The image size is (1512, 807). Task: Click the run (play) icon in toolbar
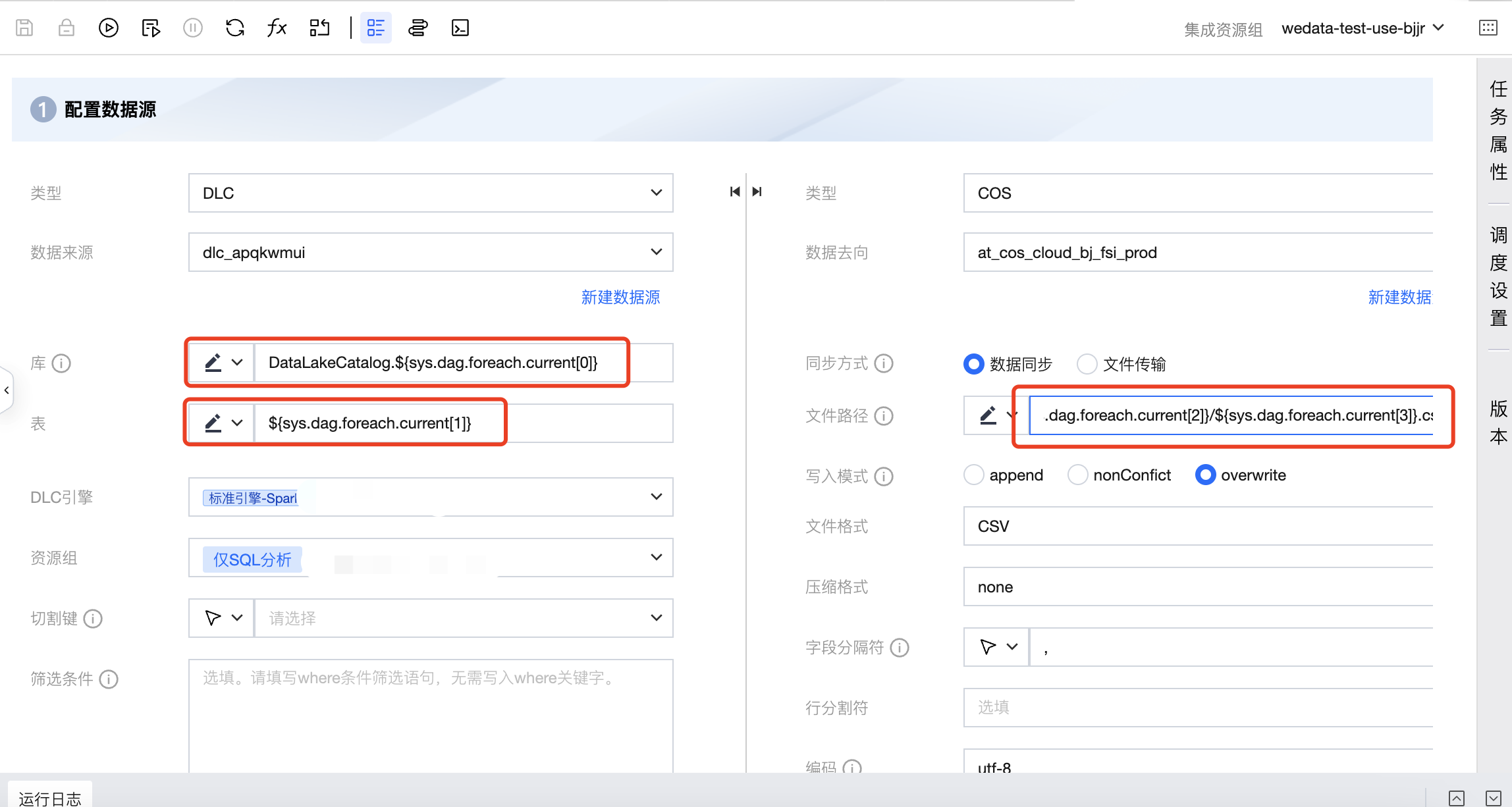coord(108,28)
